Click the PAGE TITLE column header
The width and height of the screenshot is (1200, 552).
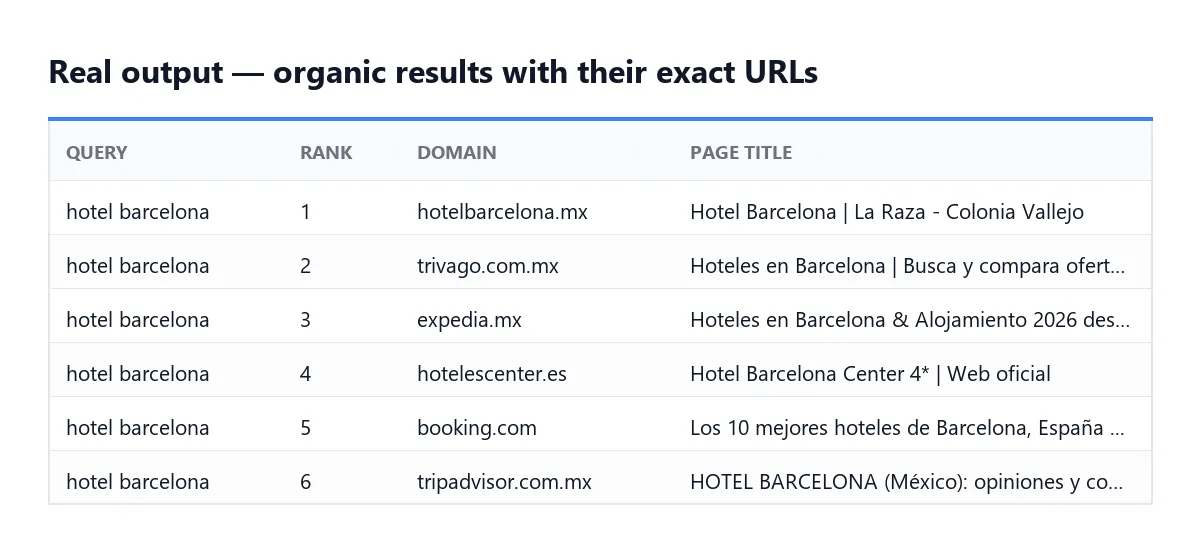[x=741, y=153]
